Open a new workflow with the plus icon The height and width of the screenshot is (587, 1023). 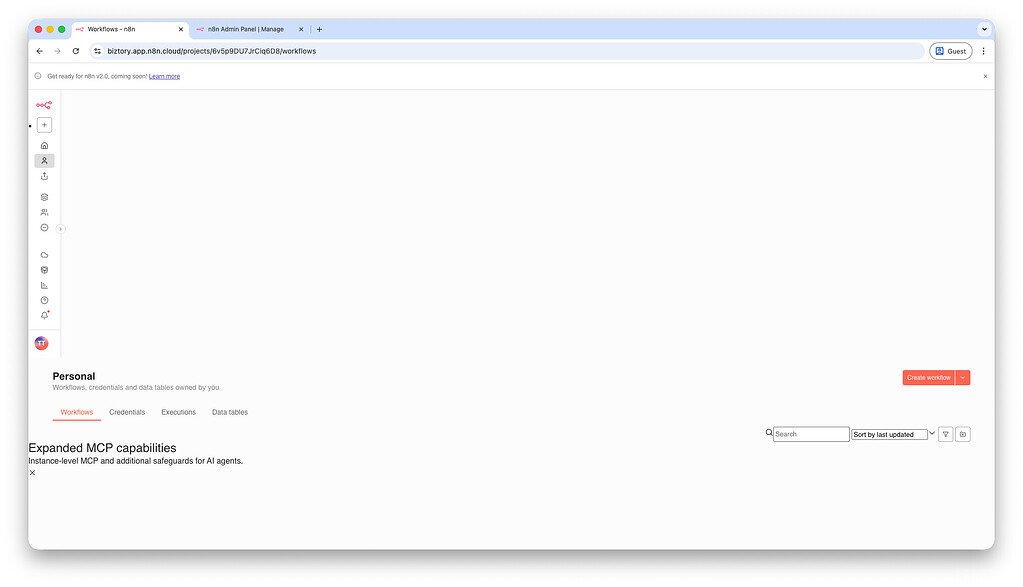(44, 124)
